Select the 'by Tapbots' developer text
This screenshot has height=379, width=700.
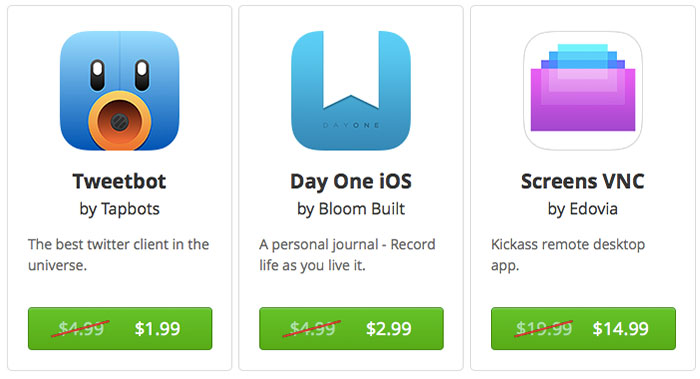pyautogui.click(x=120, y=209)
